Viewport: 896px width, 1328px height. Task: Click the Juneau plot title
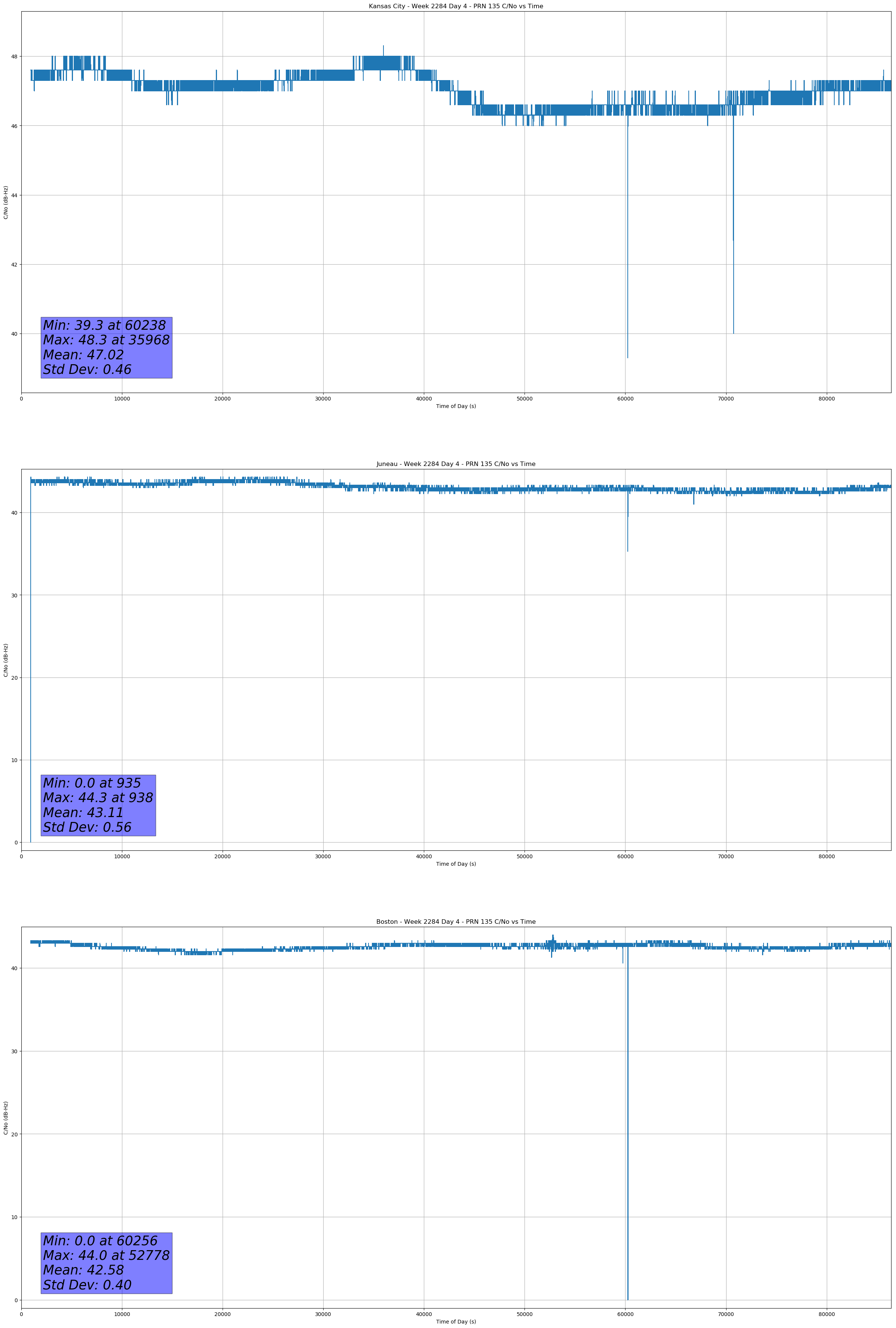pos(456,464)
